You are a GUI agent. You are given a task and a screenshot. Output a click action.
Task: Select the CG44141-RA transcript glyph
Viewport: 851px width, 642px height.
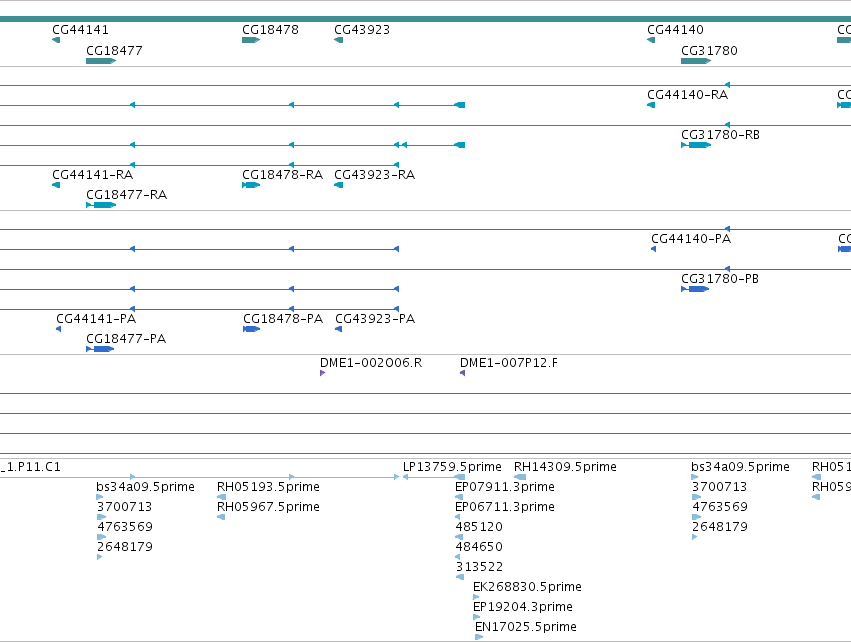click(56, 185)
